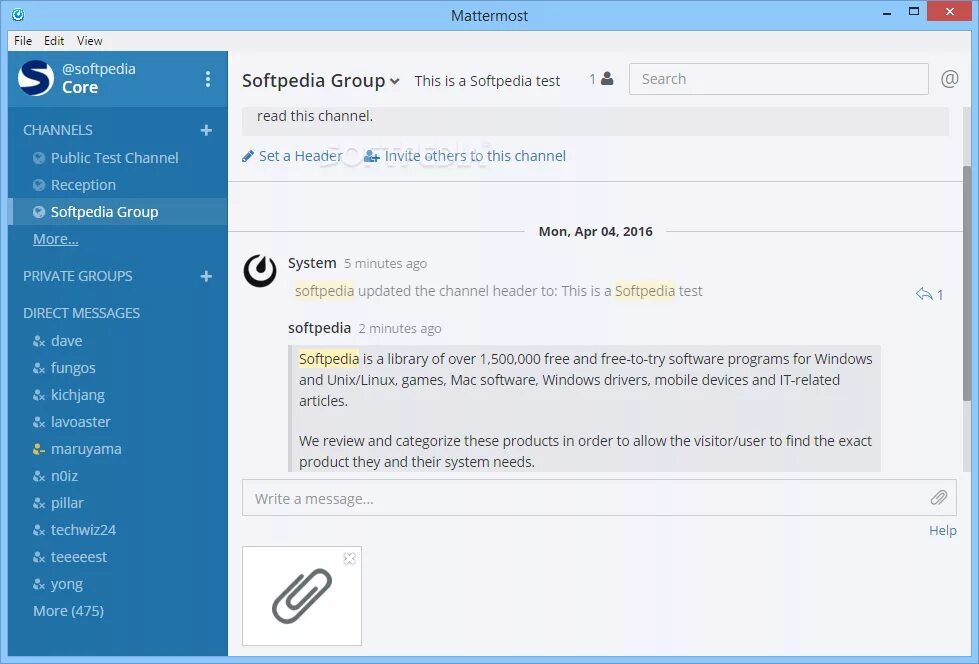Image resolution: width=979 pixels, height=664 pixels.
Task: Click the globe icon beside Reception
Action: click(39, 185)
